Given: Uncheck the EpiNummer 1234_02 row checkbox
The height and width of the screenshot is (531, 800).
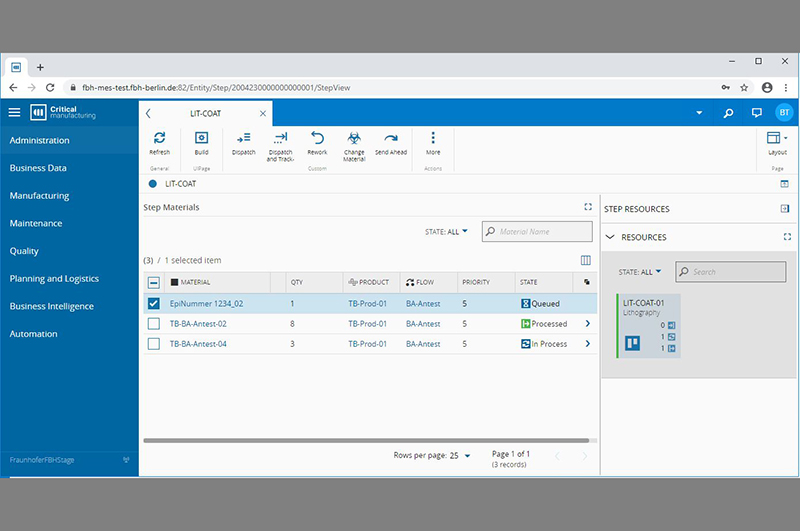Looking at the screenshot, I should [x=154, y=303].
